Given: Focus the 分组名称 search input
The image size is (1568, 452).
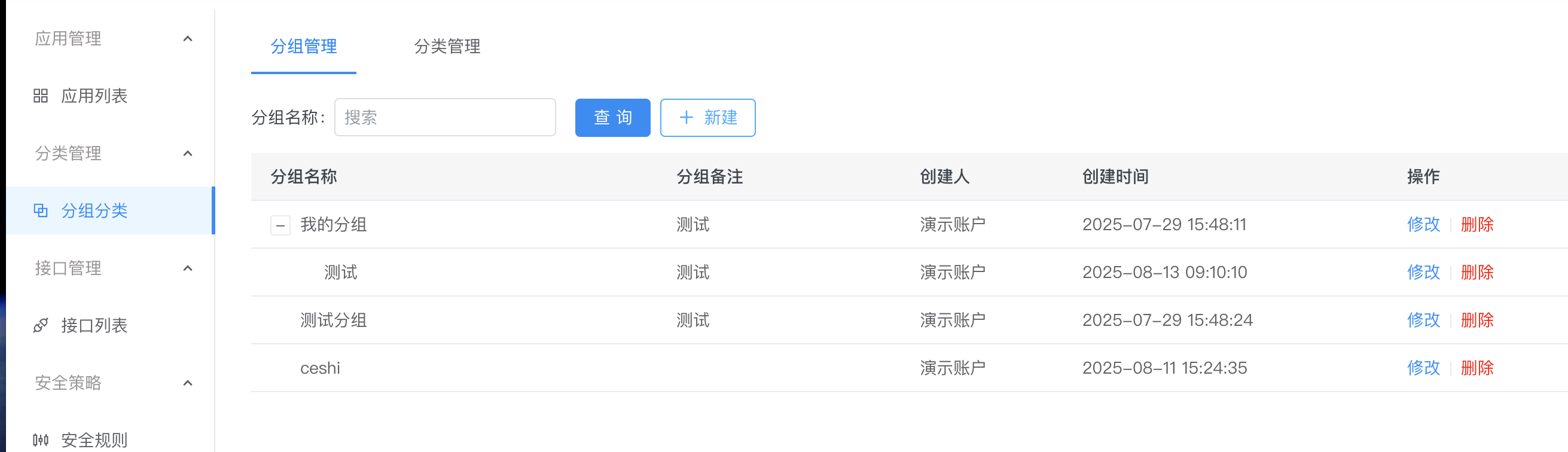Looking at the screenshot, I should 444,117.
